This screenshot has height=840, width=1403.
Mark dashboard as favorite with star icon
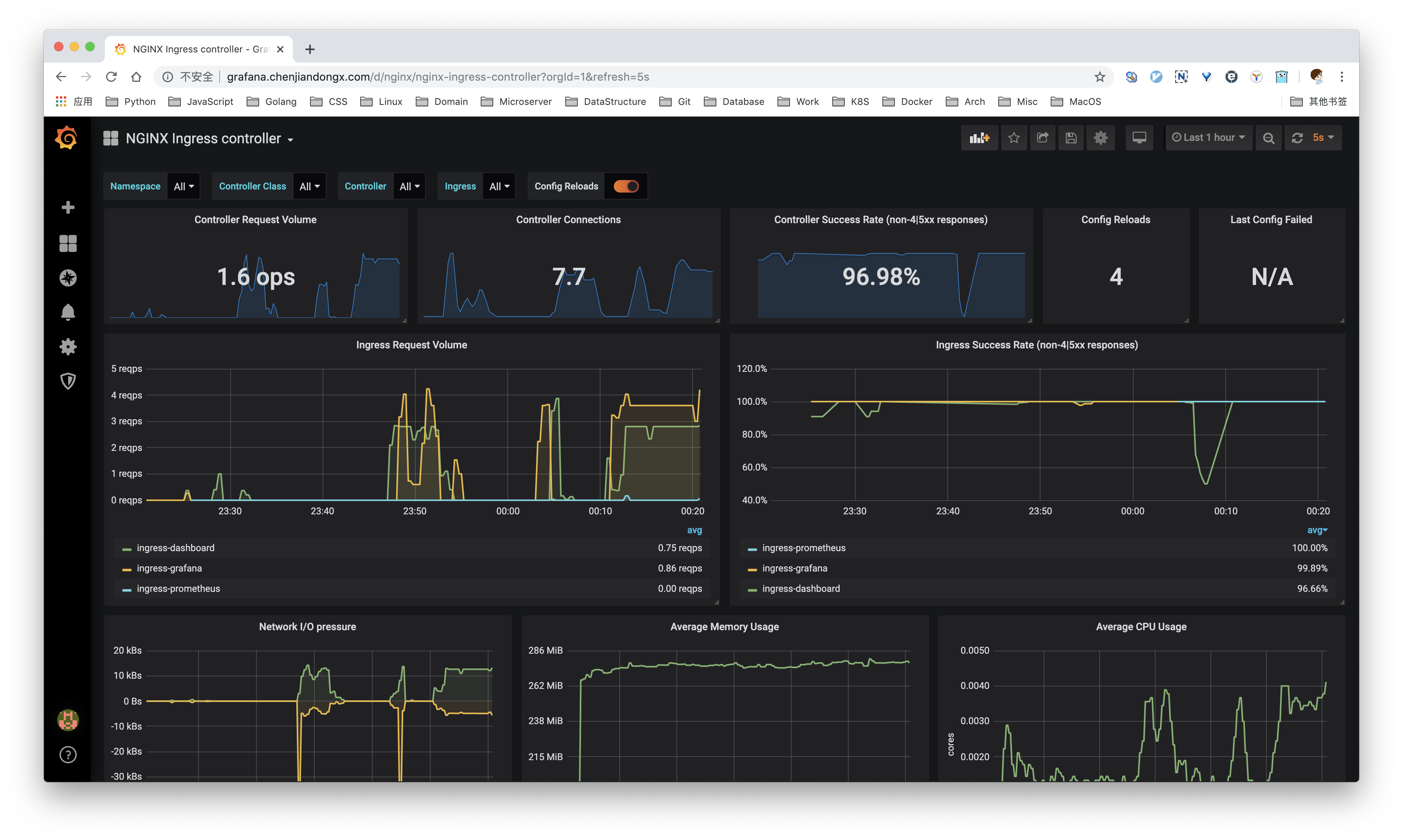click(1013, 137)
